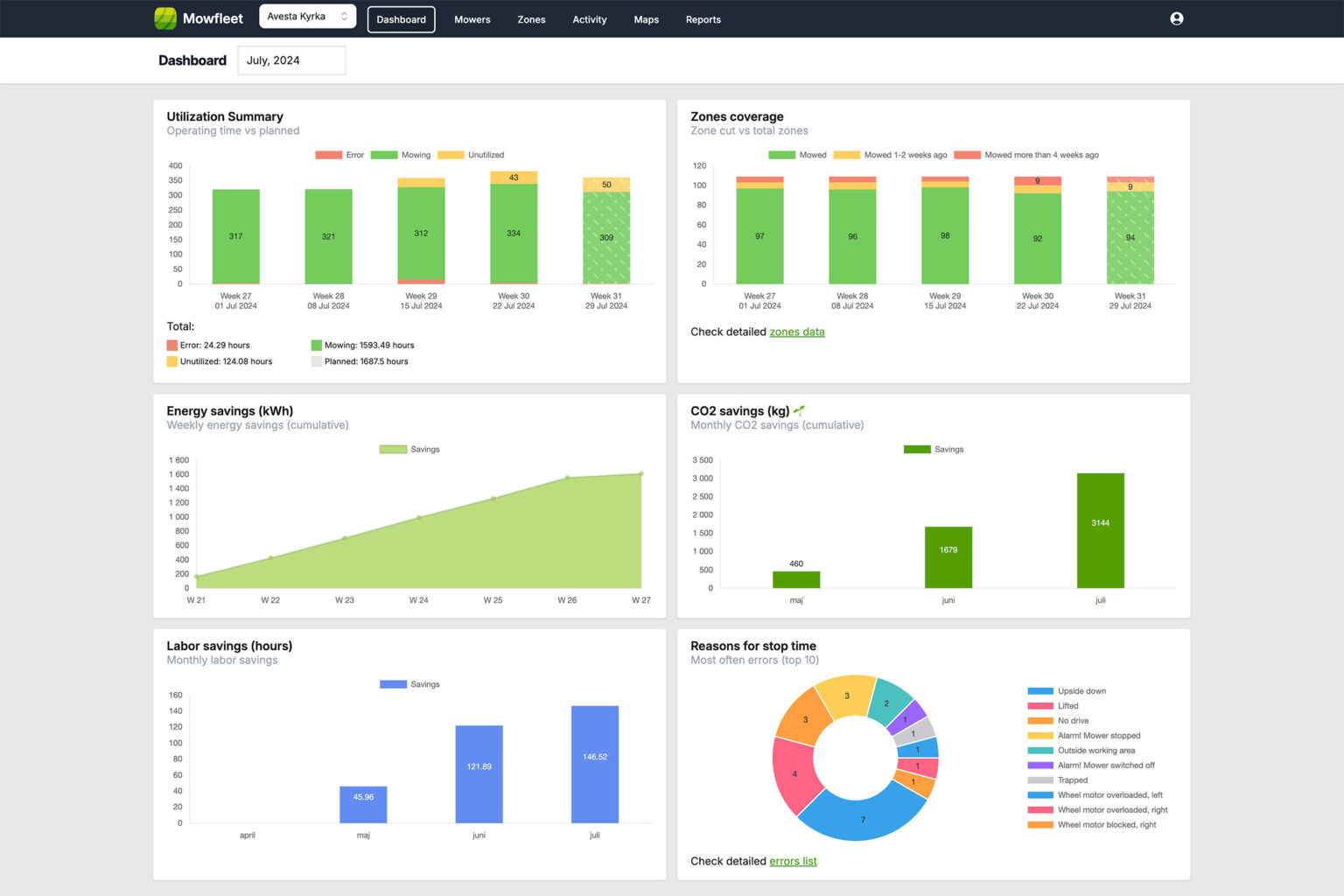The height and width of the screenshot is (896, 1344).
Task: Open the July, 2024 month picker
Action: 291,60
